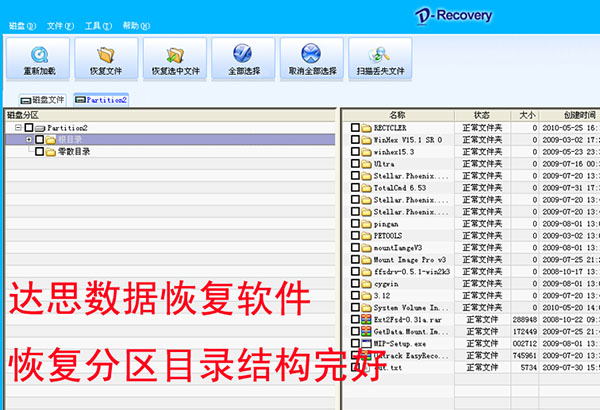Check the cygwin folder checkbox
Viewport: 600px width, 410px height.
(x=355, y=283)
